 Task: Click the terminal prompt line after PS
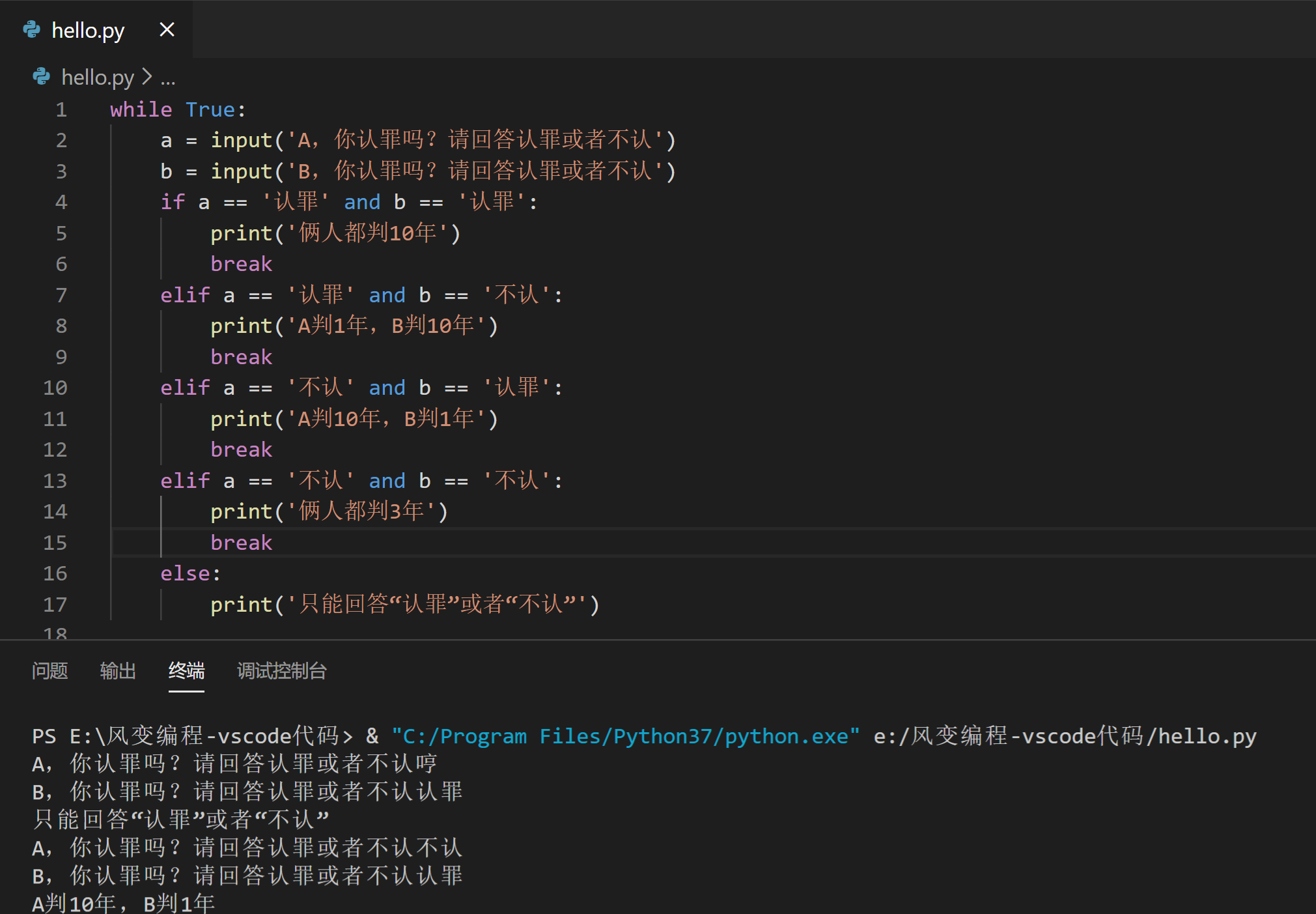[x=195, y=735]
